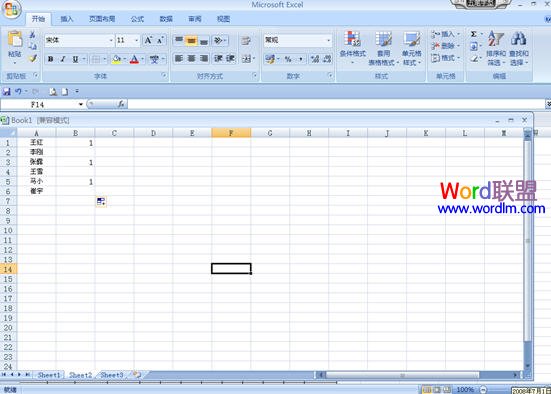The width and height of the screenshot is (551, 394).
Task: Click the text orientation icon
Action: point(219,40)
